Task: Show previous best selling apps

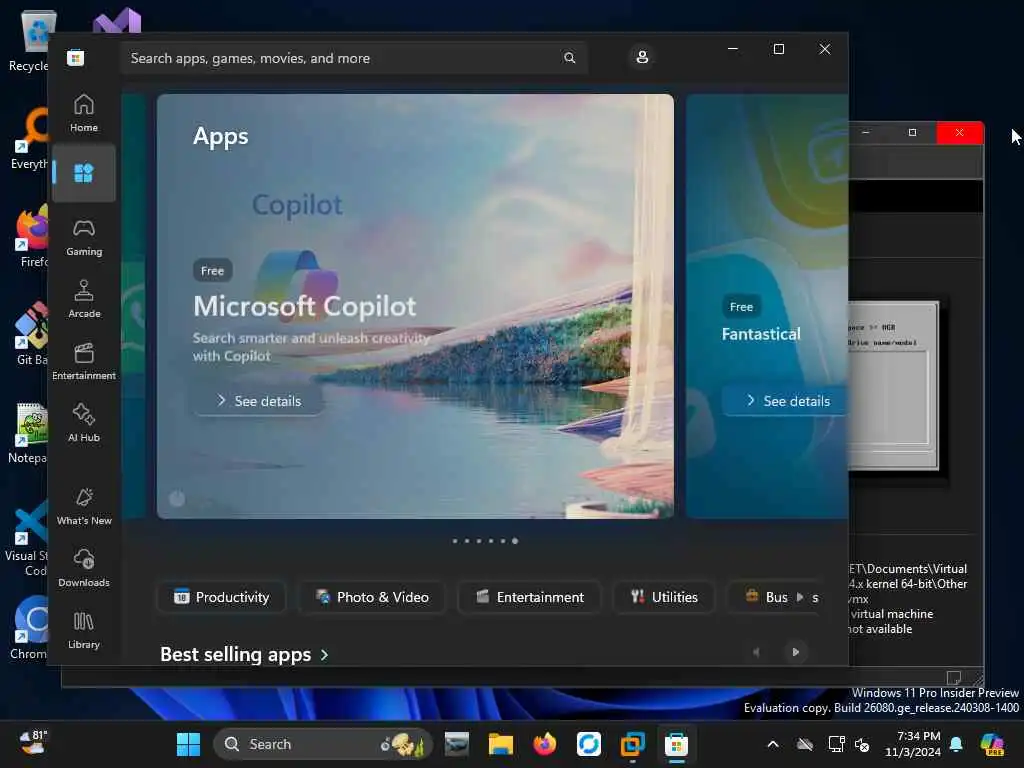Action: point(756,652)
